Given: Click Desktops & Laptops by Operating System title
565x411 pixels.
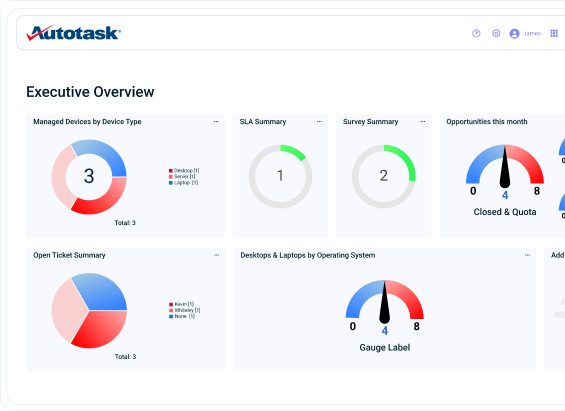Looking at the screenshot, I should tap(308, 255).
